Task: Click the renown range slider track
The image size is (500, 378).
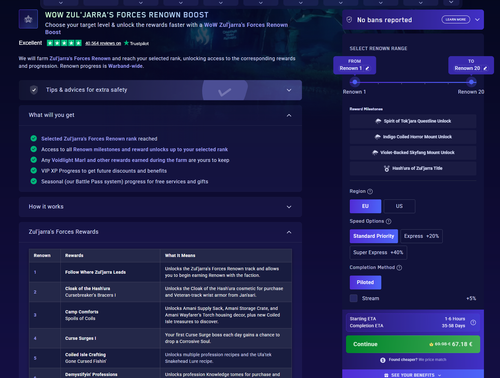Action: coord(413,82)
